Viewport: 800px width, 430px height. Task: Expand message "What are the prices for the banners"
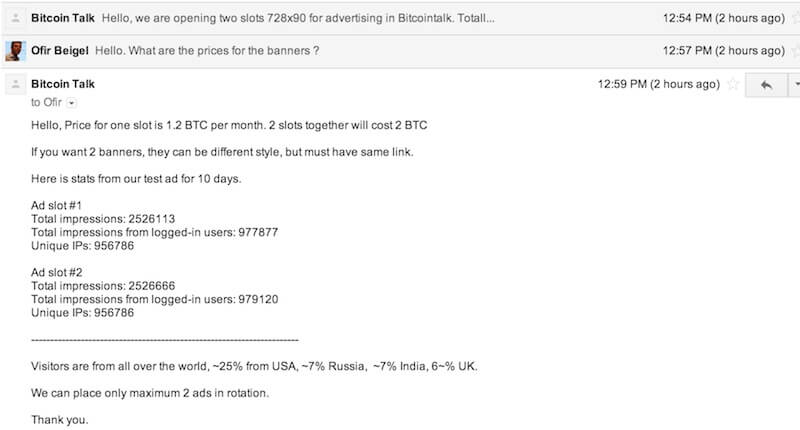click(x=207, y=51)
